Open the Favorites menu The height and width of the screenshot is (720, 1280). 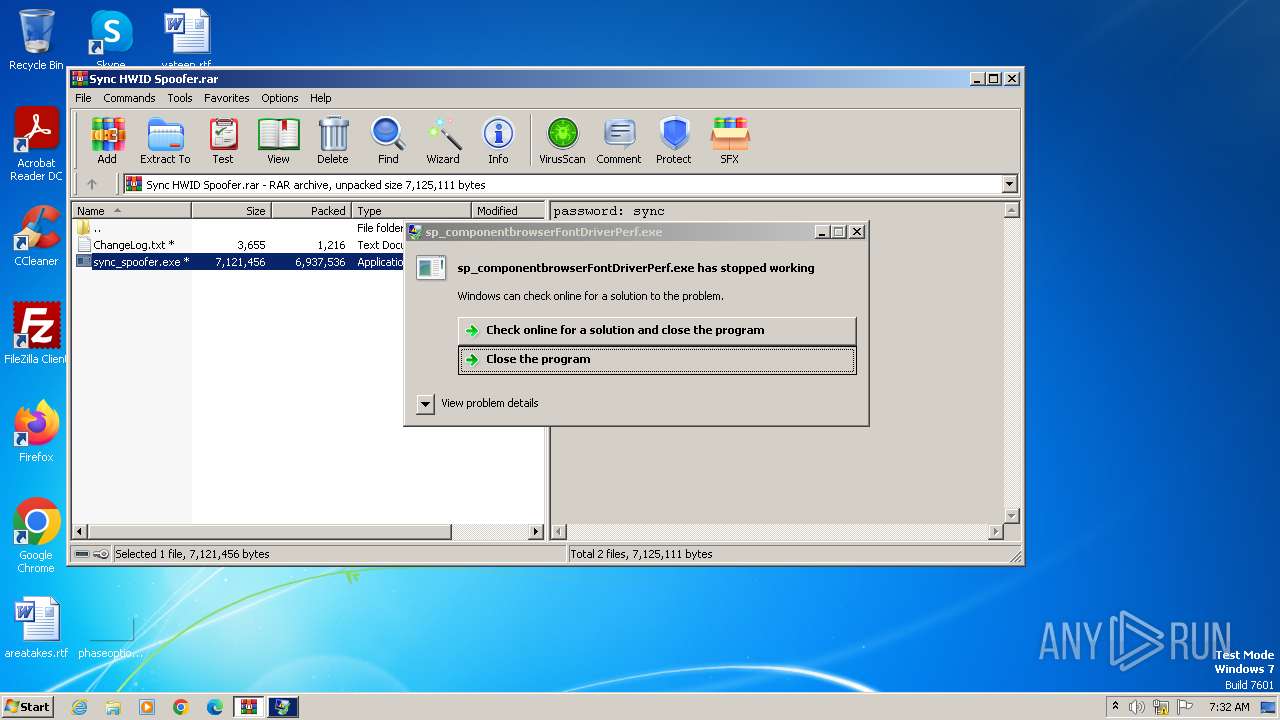coord(227,98)
